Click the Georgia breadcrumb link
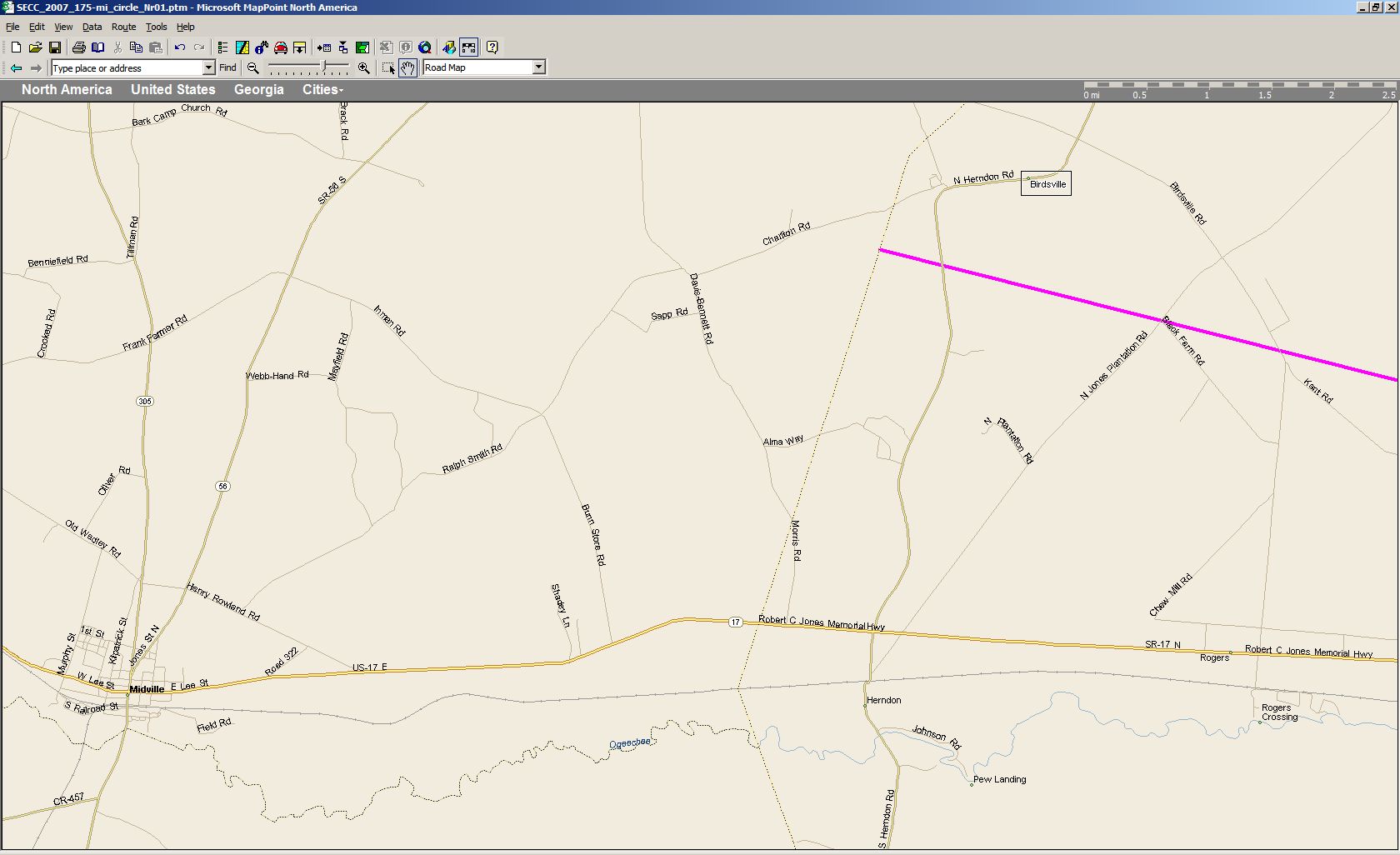Screen dimensions: 1400x855 [258, 90]
